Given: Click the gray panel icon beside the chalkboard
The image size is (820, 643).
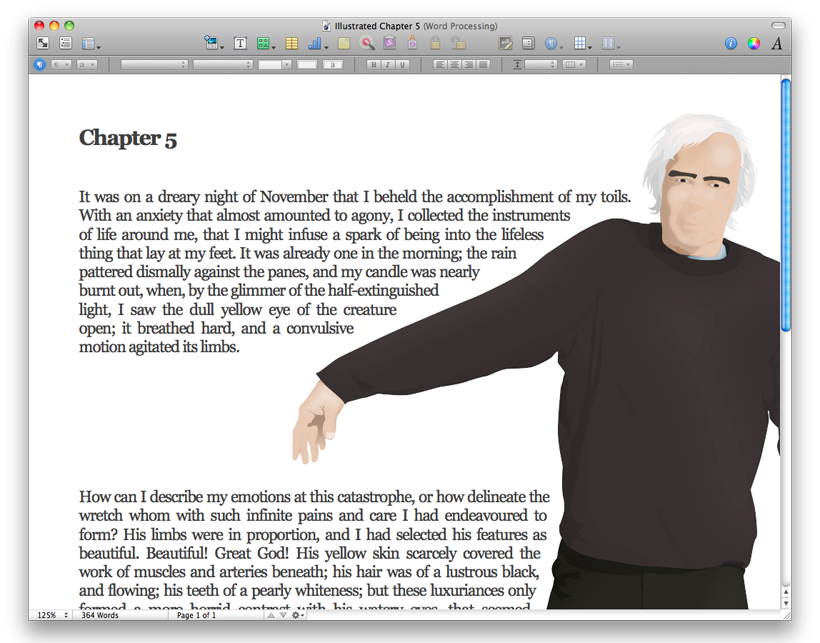Looking at the screenshot, I should point(528,43).
